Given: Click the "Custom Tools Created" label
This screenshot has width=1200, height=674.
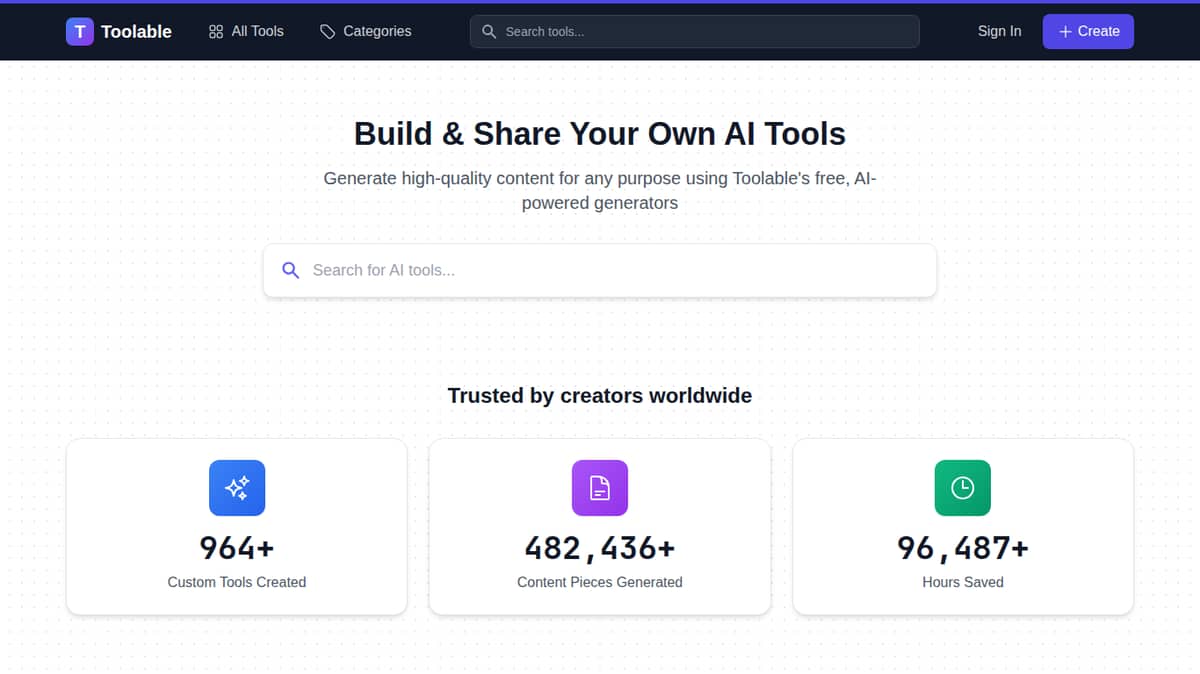Looking at the screenshot, I should 237,582.
